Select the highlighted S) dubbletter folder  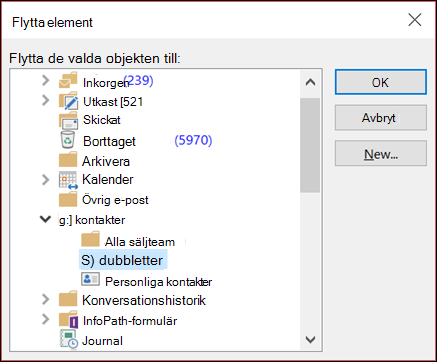123,260
